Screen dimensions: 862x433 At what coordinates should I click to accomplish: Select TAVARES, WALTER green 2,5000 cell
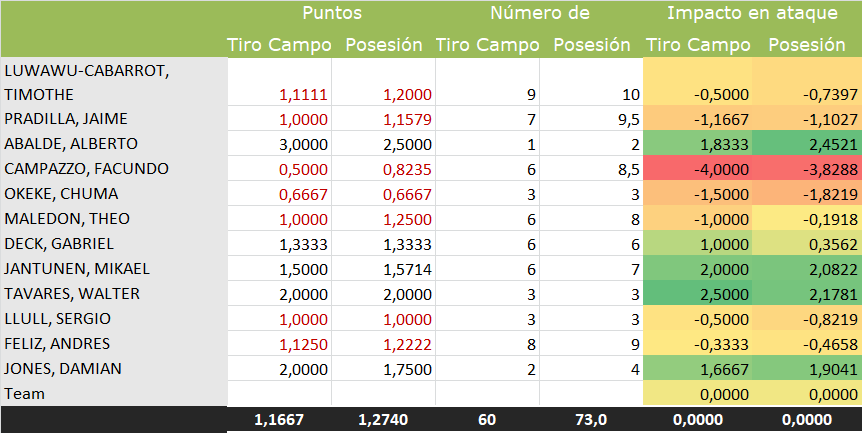click(698, 294)
